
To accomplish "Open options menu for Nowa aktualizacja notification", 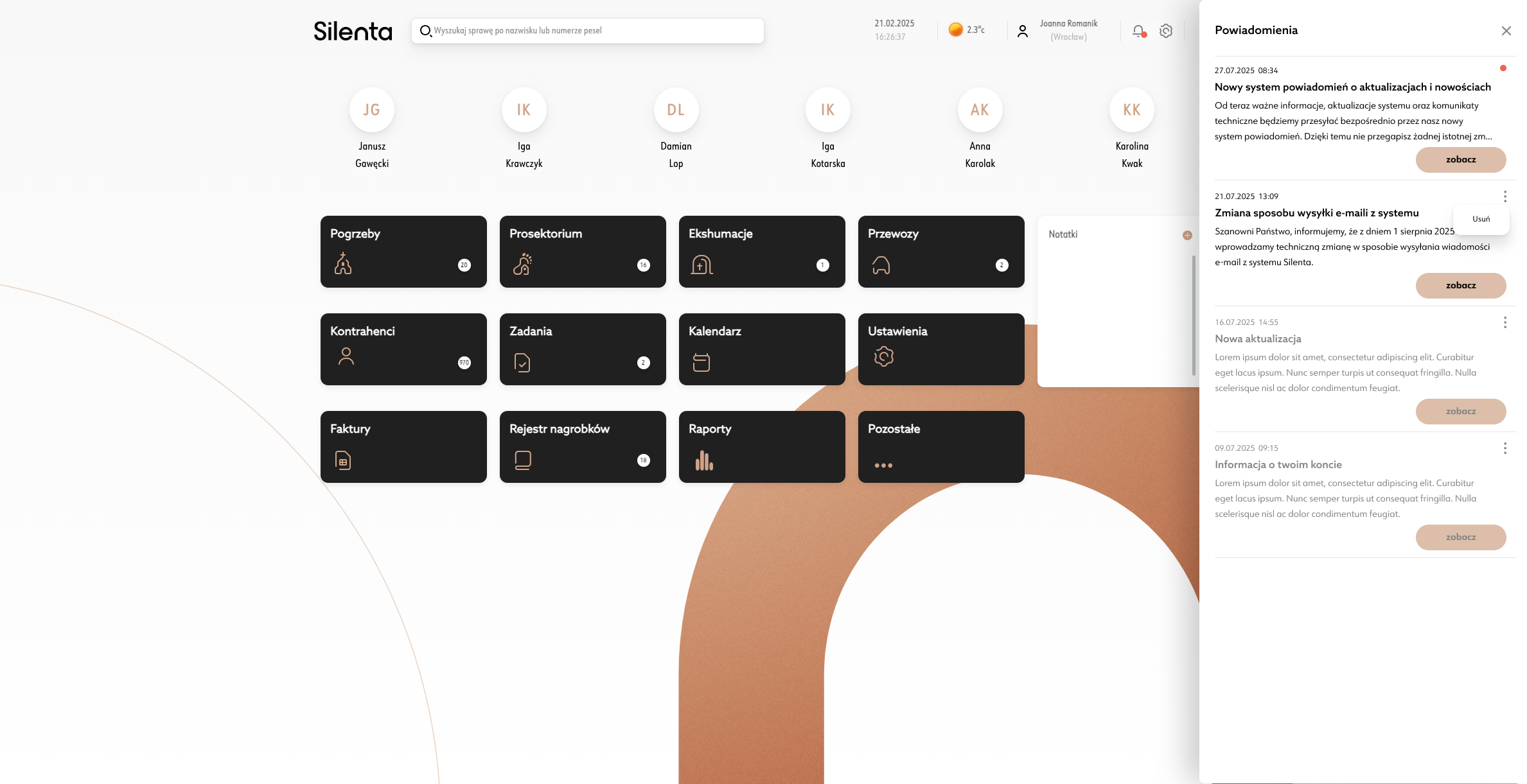I will pos(1505,322).
